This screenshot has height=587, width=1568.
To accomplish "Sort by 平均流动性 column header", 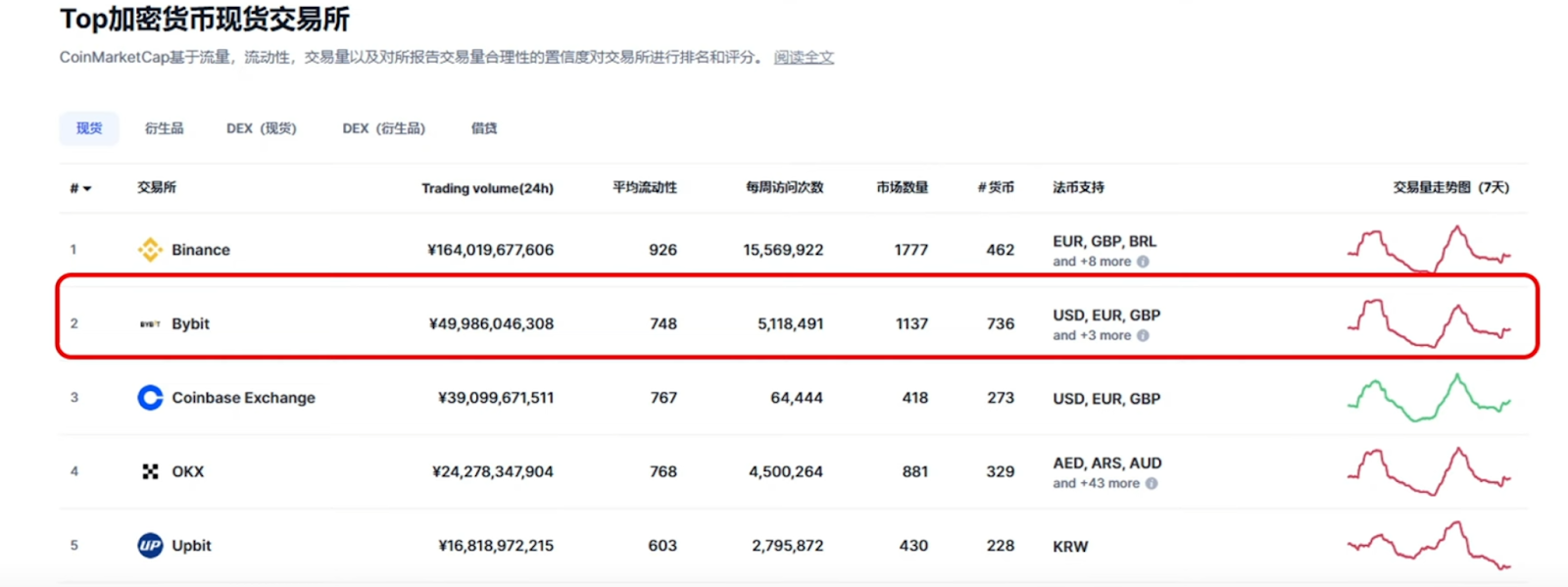I will coord(644,187).
